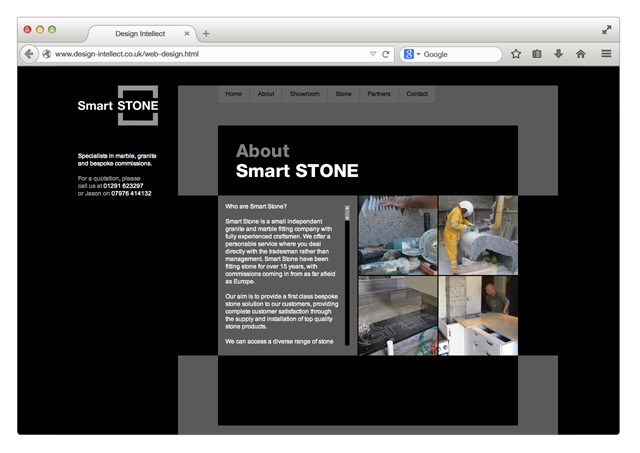
Task: Enter full screen with the expand arrows icon
Action: pyautogui.click(x=606, y=30)
